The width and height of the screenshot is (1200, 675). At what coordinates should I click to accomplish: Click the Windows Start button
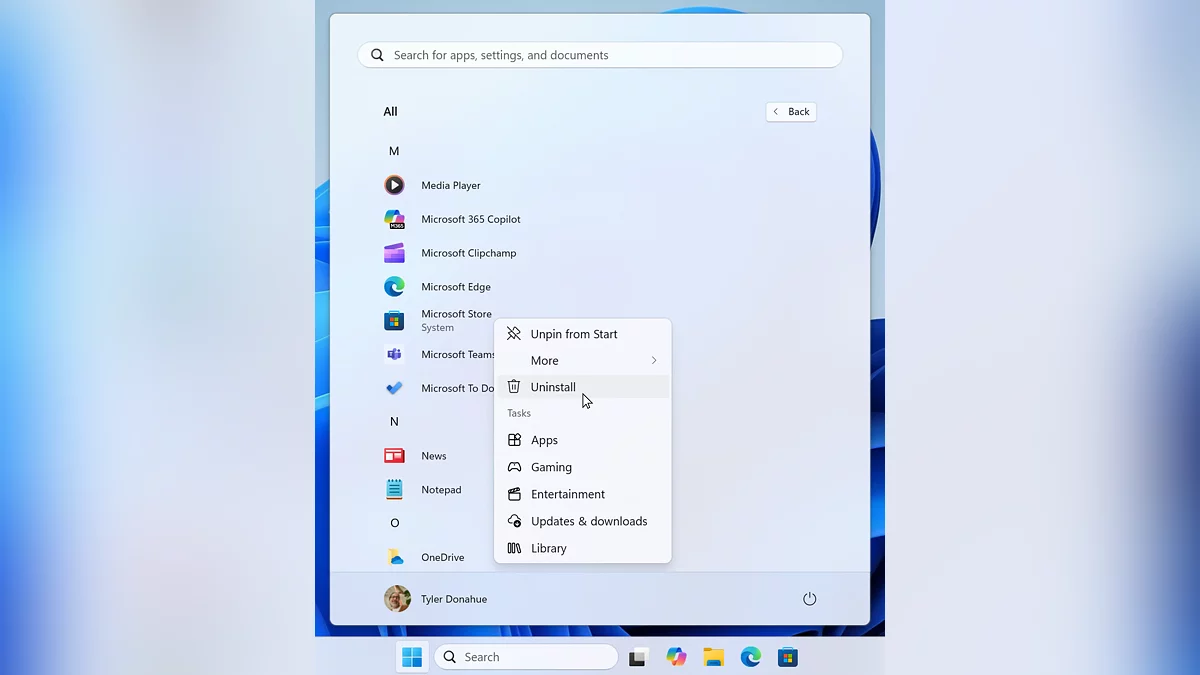(412, 657)
